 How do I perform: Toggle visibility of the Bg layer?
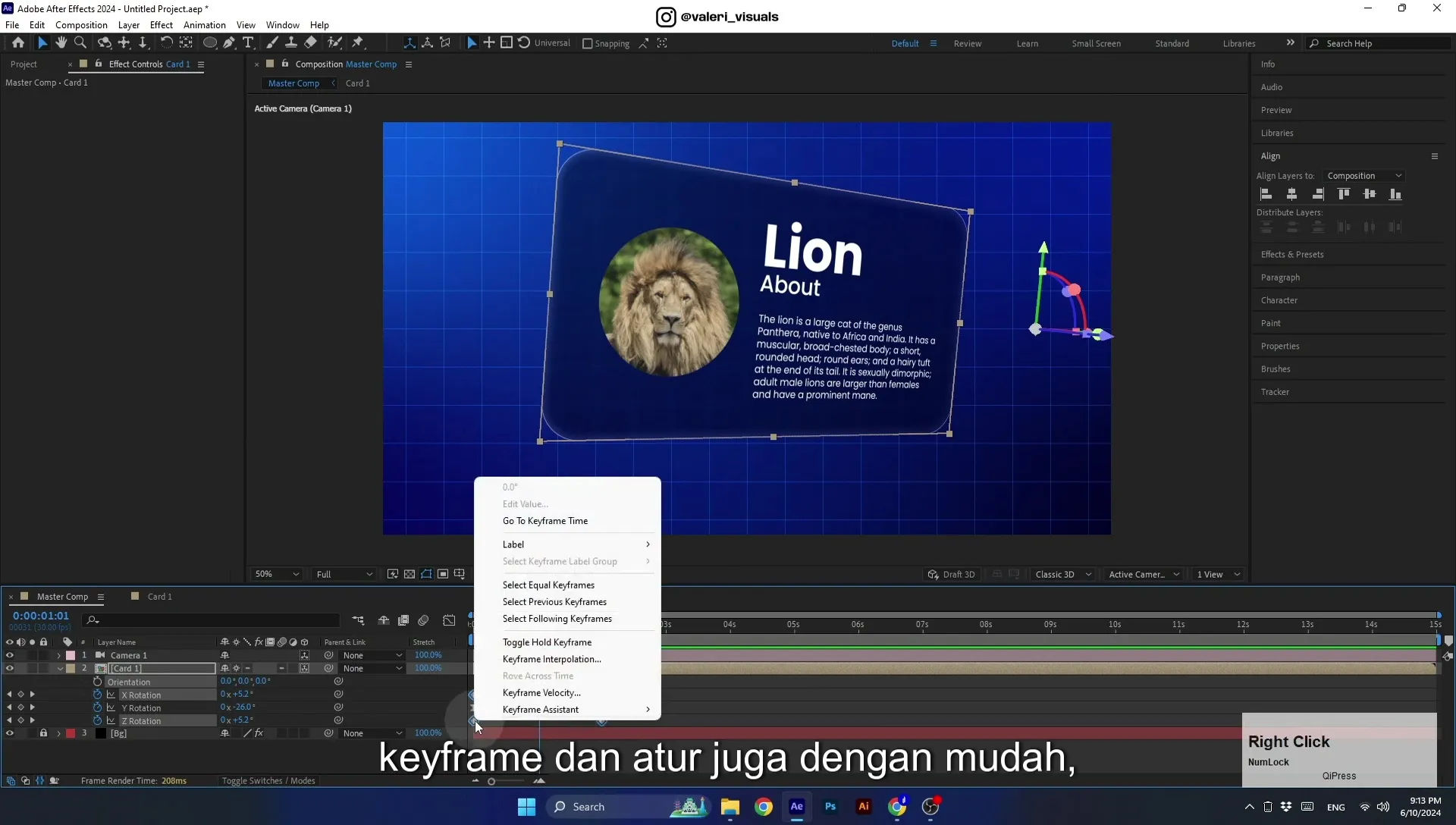click(x=10, y=733)
